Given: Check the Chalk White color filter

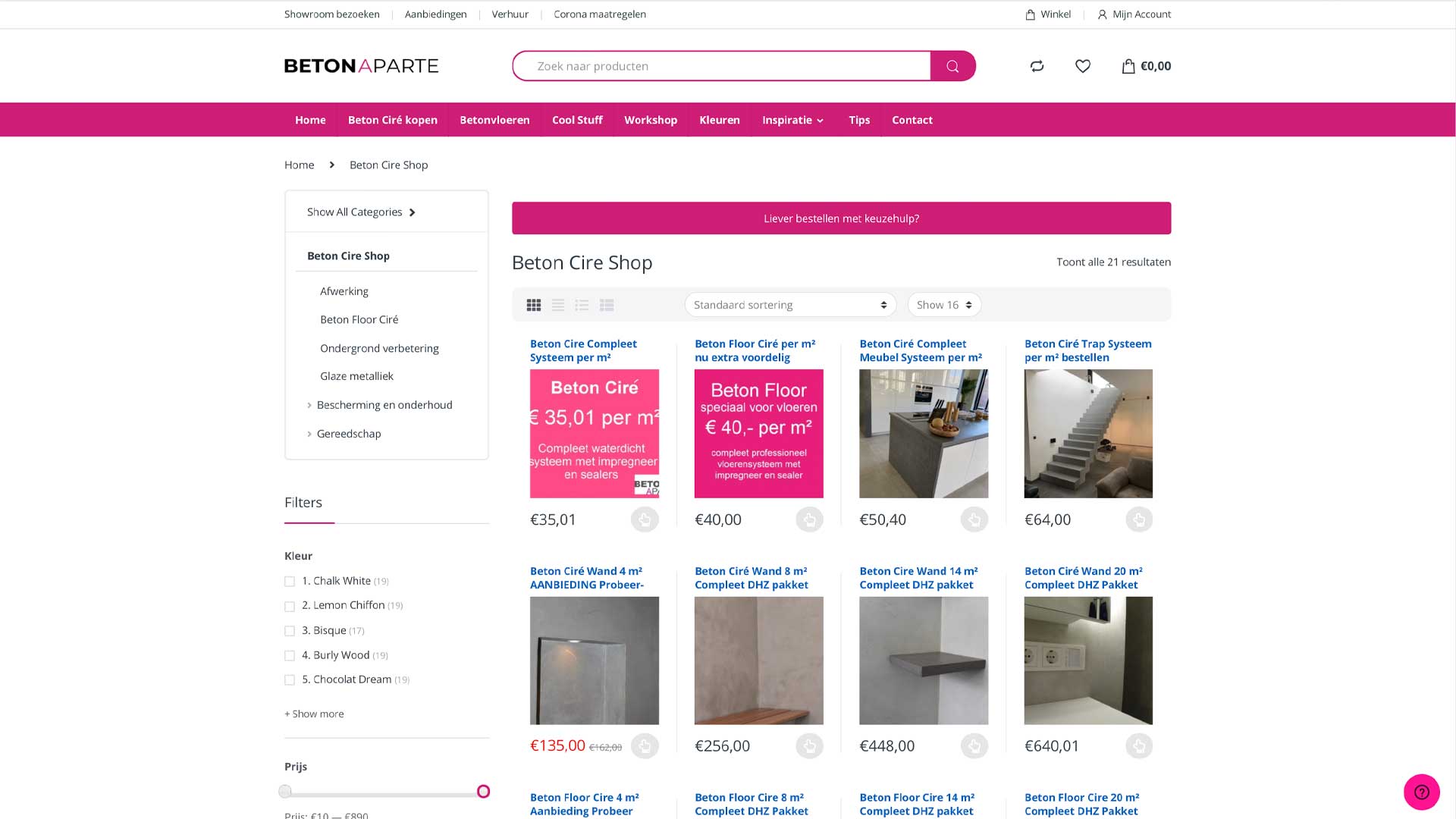Looking at the screenshot, I should pyautogui.click(x=290, y=581).
